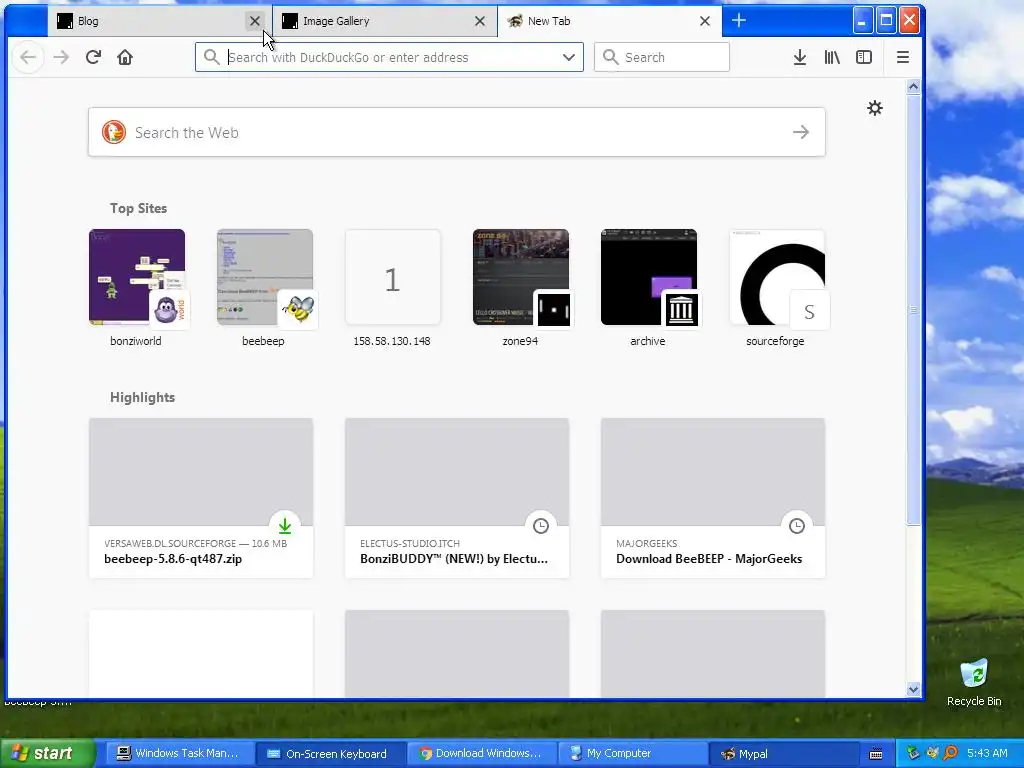
Task: Submit web search with arrow button
Action: point(801,133)
